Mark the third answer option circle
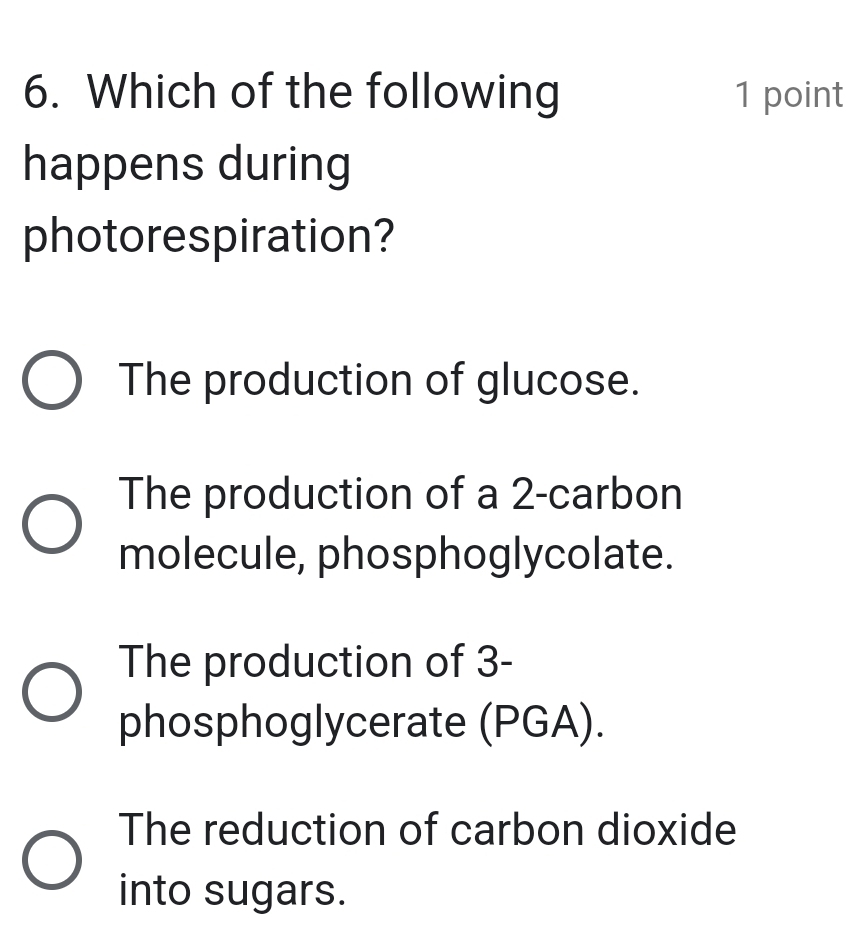The width and height of the screenshot is (855, 936). (x=52, y=692)
